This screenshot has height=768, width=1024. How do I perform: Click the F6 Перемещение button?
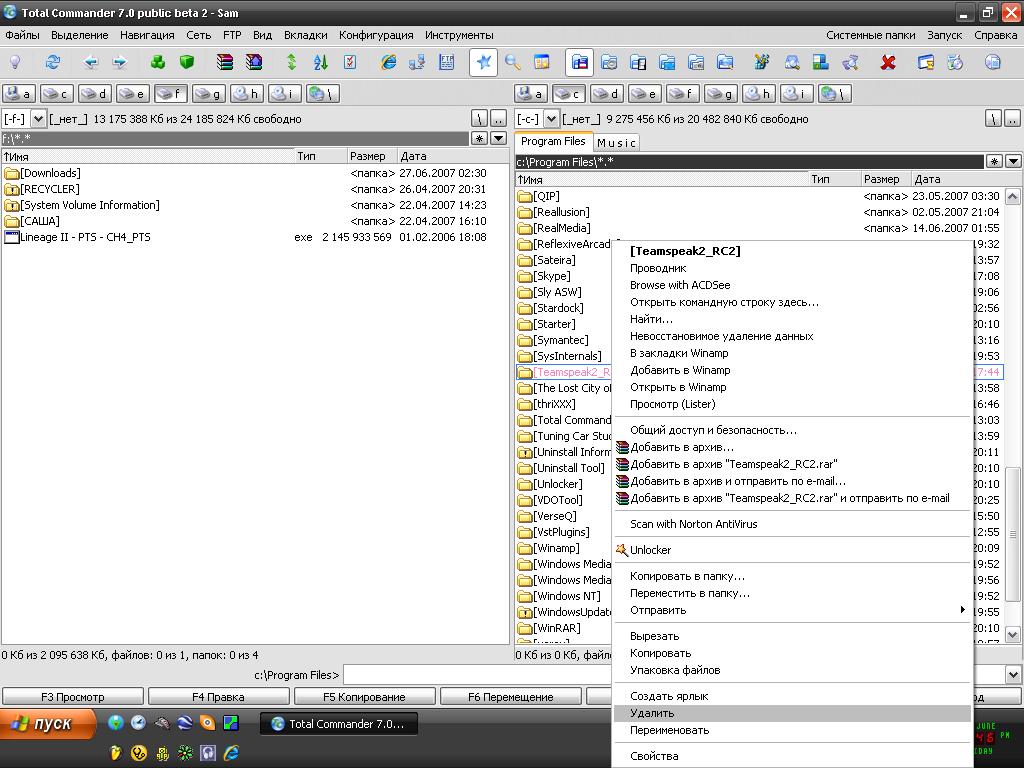pos(511,697)
